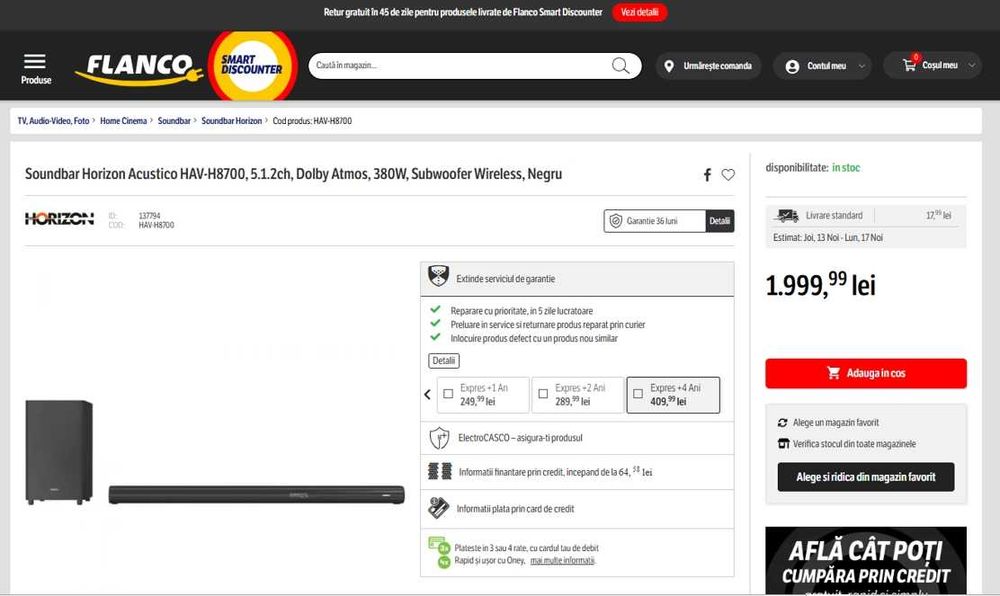Click the account avatar icon
The height and width of the screenshot is (596, 1000).
792,66
